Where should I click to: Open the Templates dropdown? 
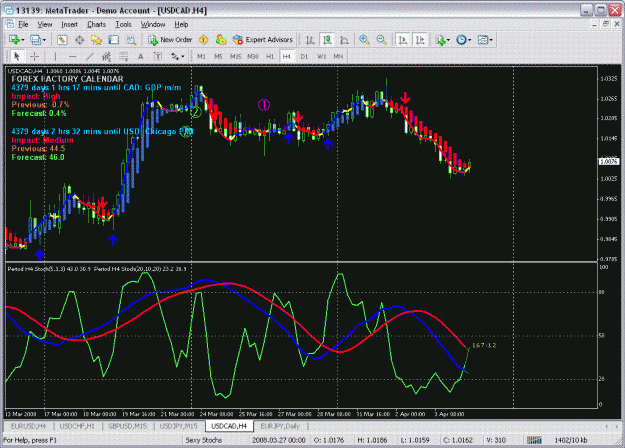click(485, 39)
